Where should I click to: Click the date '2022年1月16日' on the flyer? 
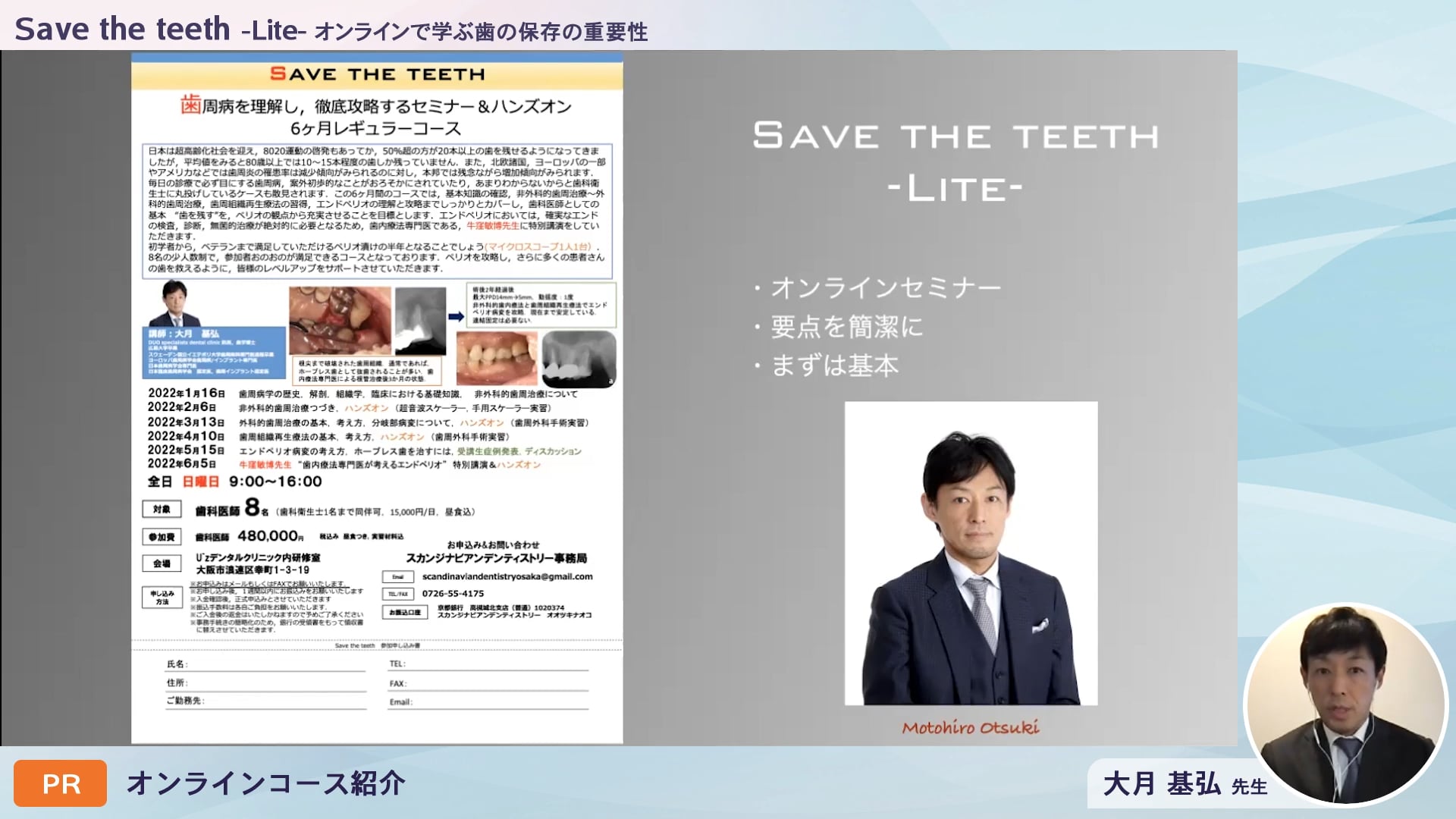(187, 394)
